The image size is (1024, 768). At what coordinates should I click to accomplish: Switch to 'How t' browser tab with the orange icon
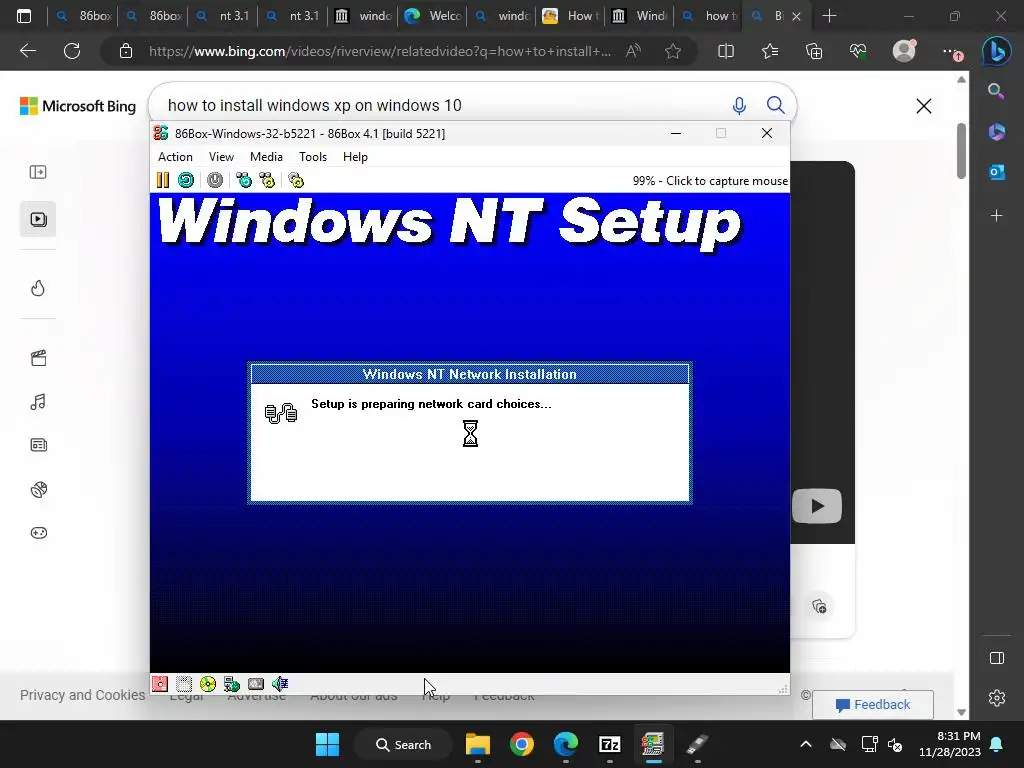570,16
